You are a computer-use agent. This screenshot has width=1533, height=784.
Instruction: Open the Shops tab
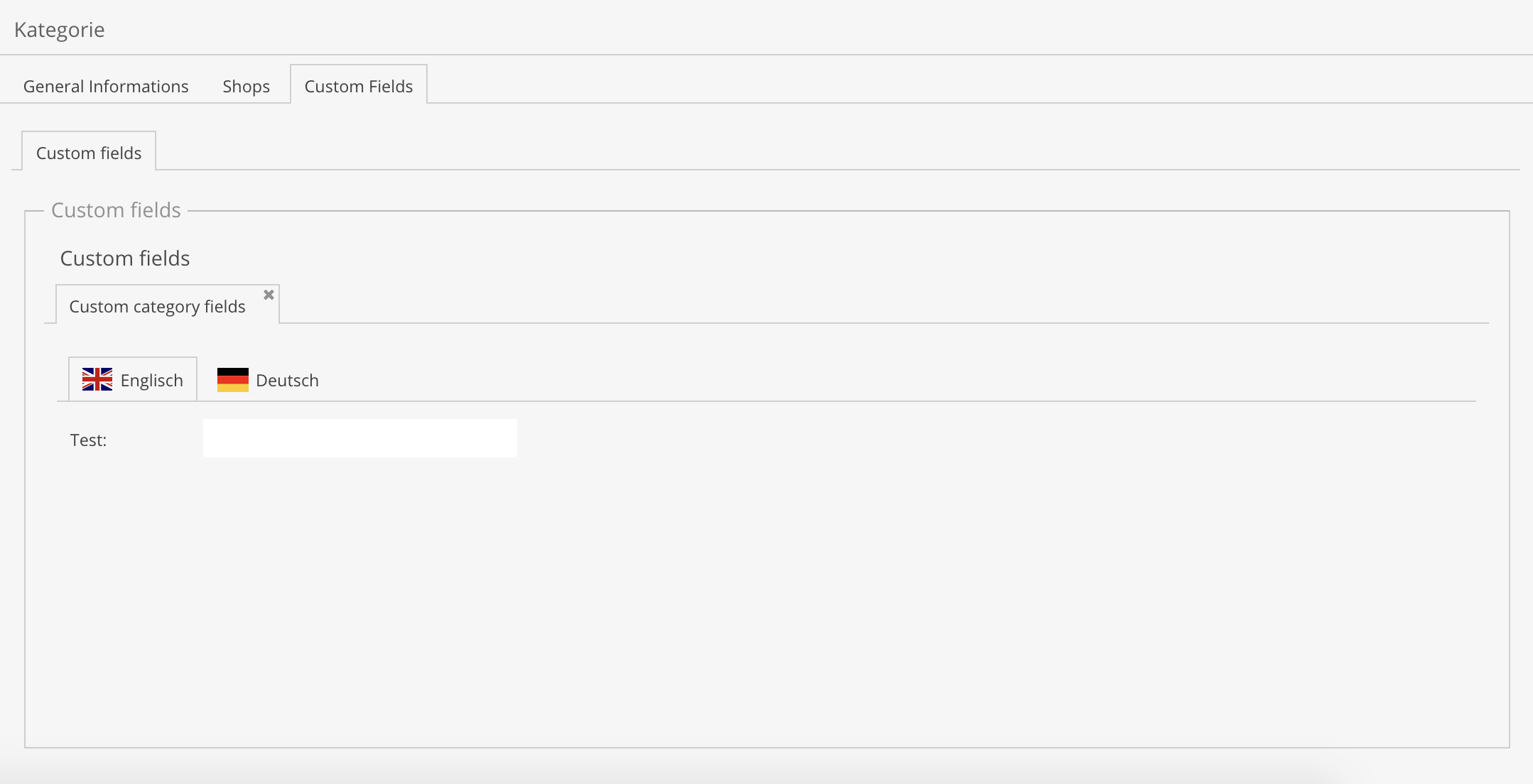(x=246, y=87)
